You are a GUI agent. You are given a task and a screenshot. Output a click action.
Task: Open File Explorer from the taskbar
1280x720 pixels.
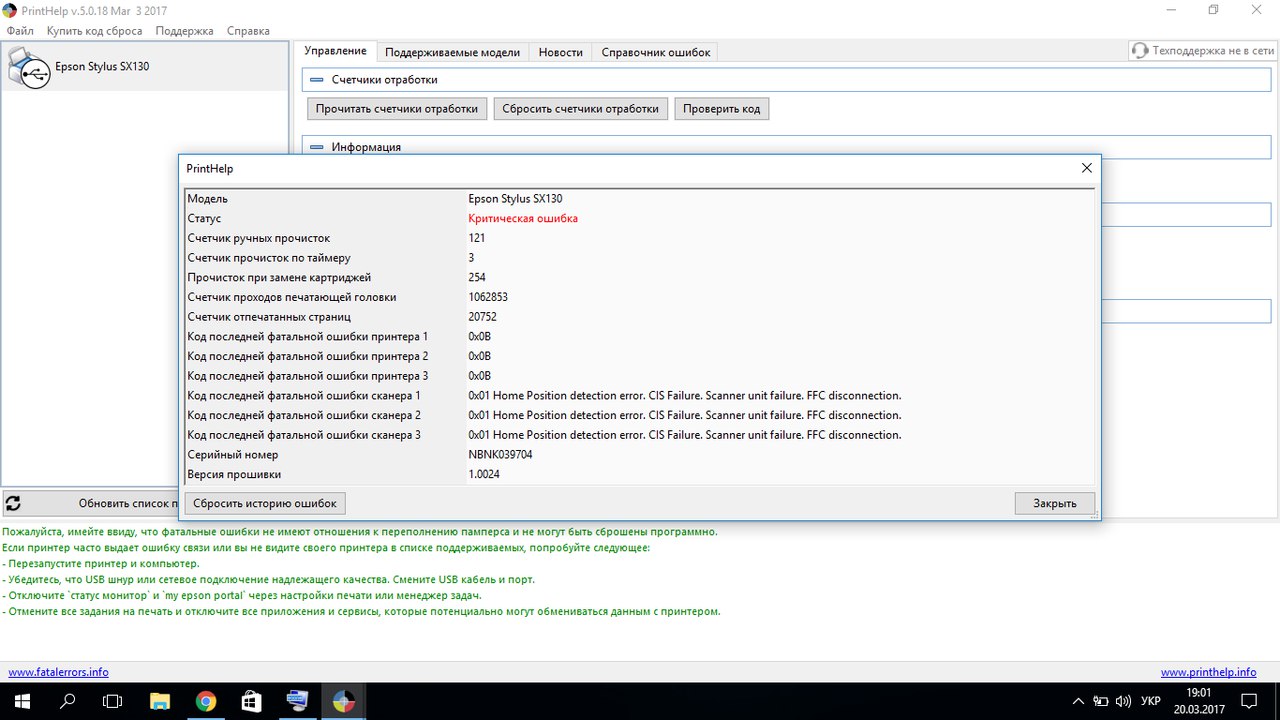[x=160, y=701]
